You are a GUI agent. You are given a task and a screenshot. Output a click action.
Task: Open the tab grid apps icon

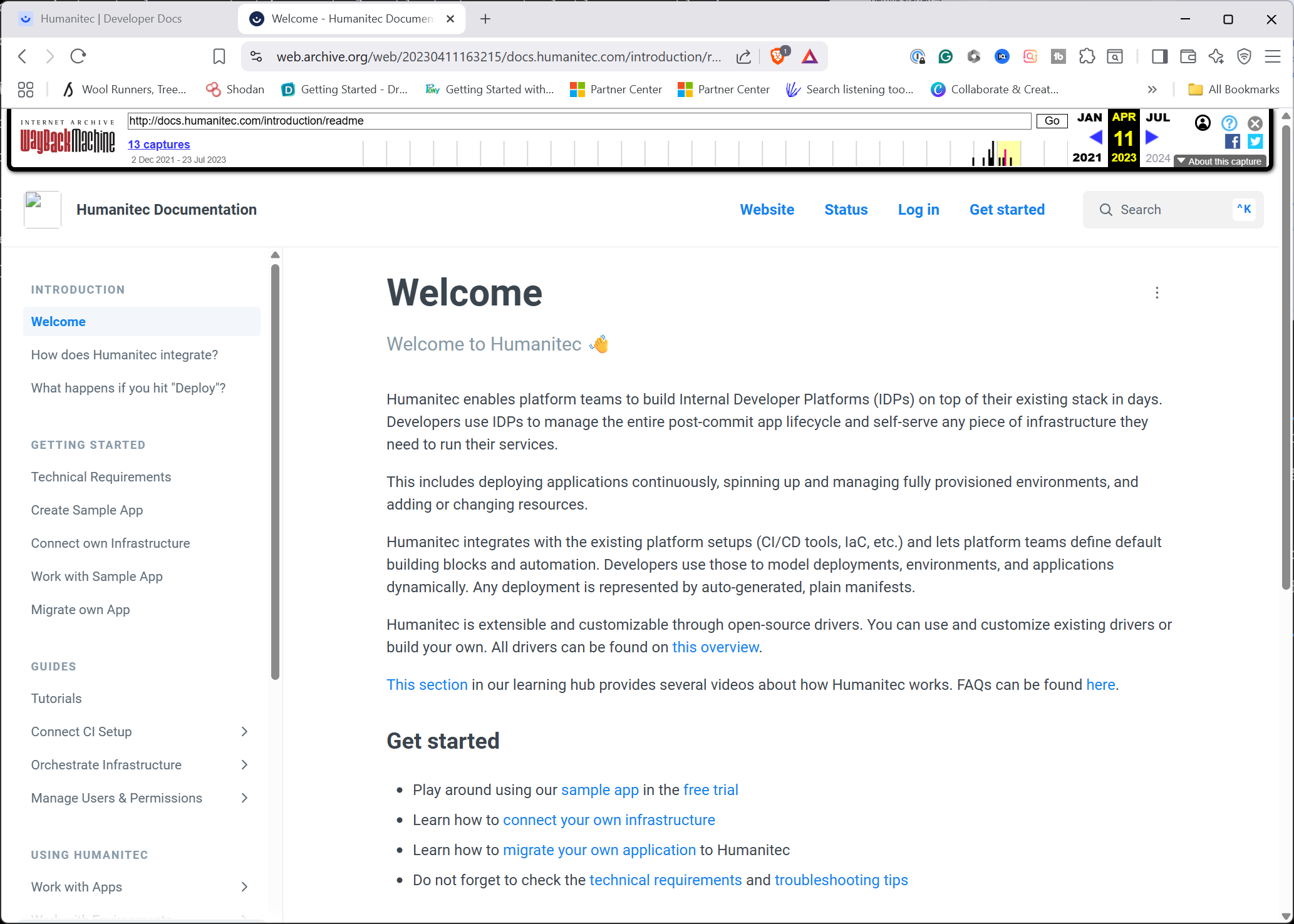26,90
